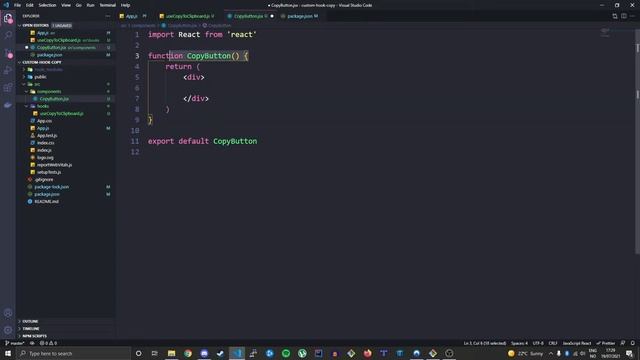Open the Source Control view
The width and height of the screenshot is (640, 360).
8,53
